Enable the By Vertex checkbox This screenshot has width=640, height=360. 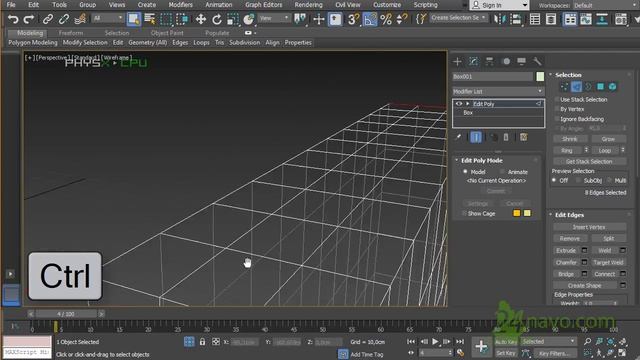(x=557, y=109)
